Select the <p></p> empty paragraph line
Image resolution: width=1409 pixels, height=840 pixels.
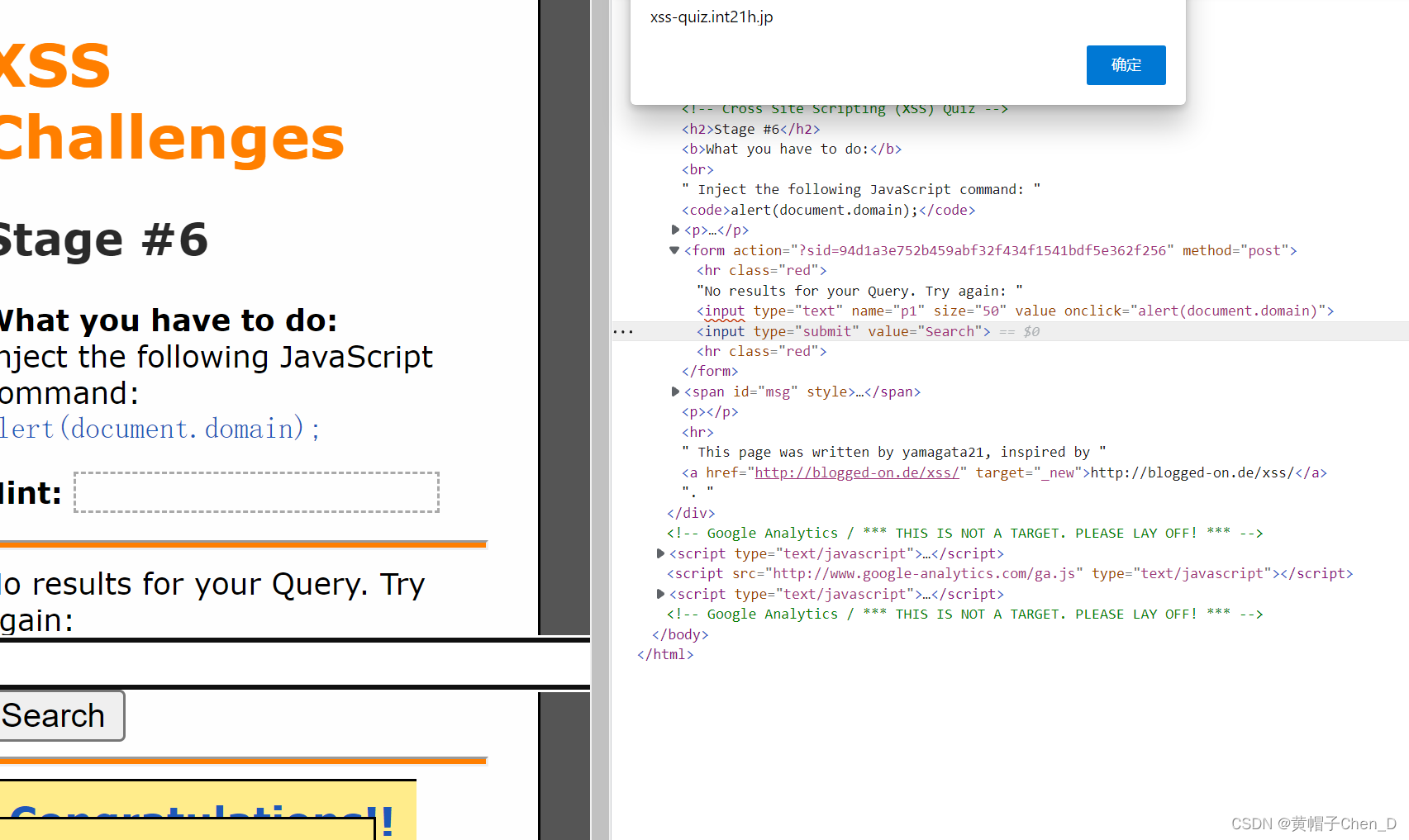tap(710, 411)
